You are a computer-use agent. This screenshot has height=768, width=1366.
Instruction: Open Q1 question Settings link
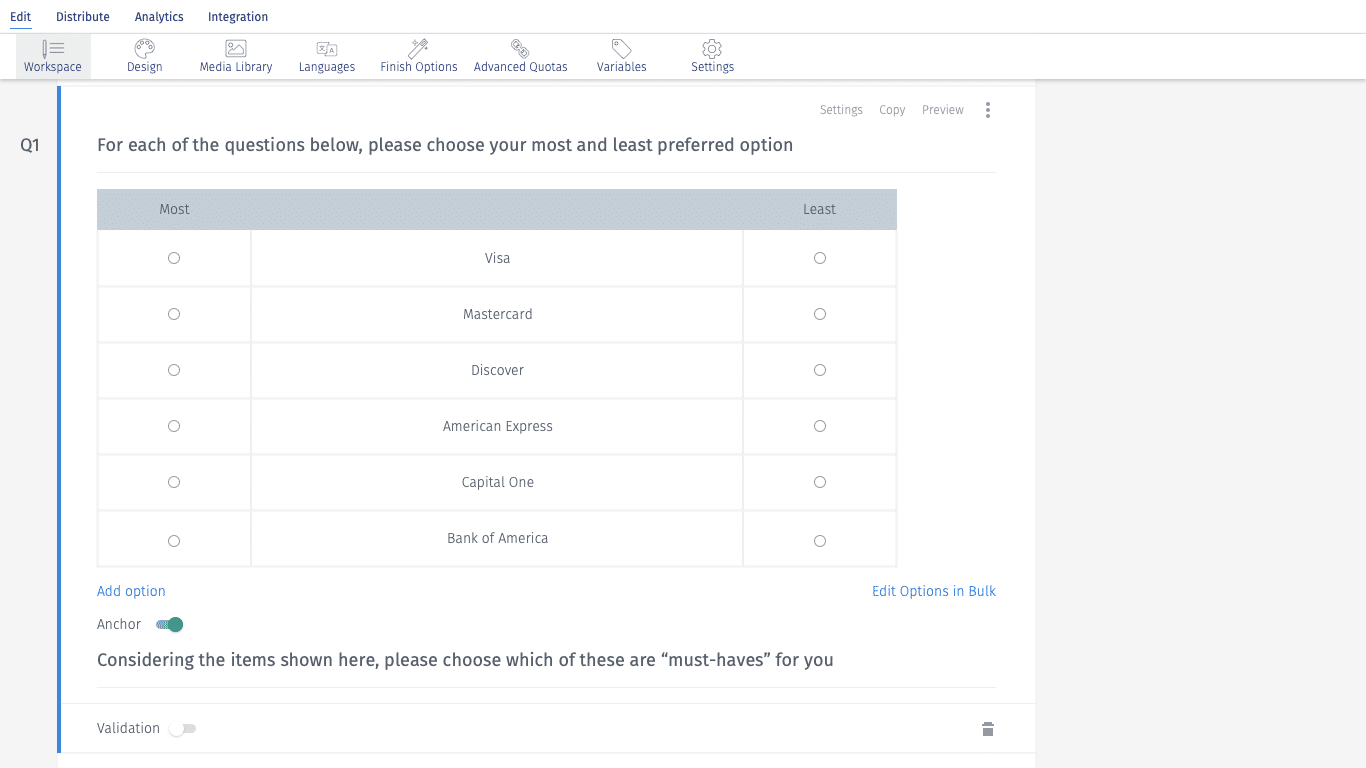tap(841, 110)
